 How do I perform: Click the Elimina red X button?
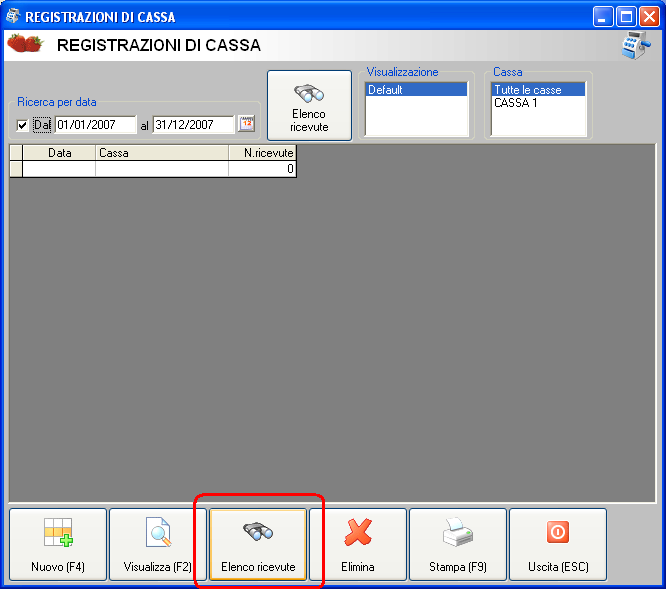click(x=358, y=544)
